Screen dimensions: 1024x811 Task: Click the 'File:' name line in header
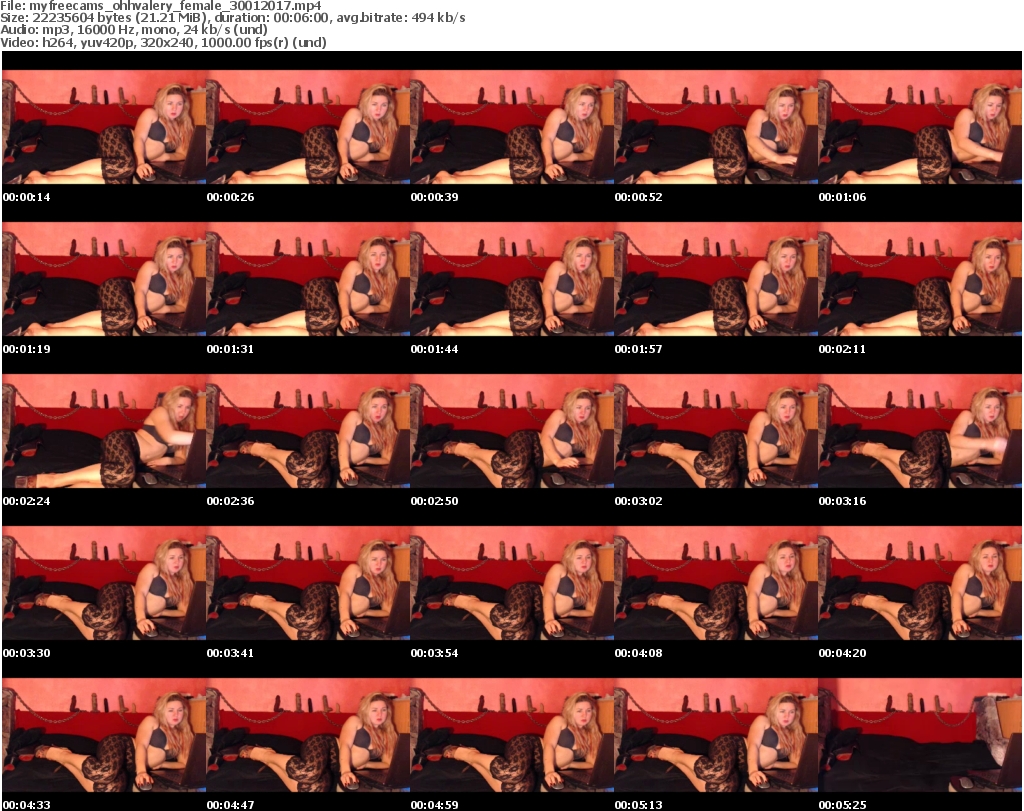click(x=161, y=6)
